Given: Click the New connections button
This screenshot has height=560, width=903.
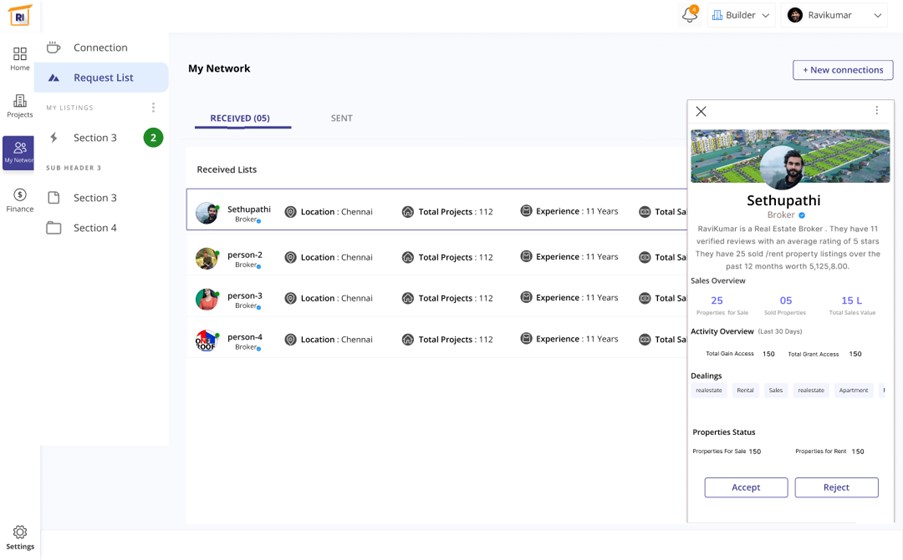Looking at the screenshot, I should point(842,70).
